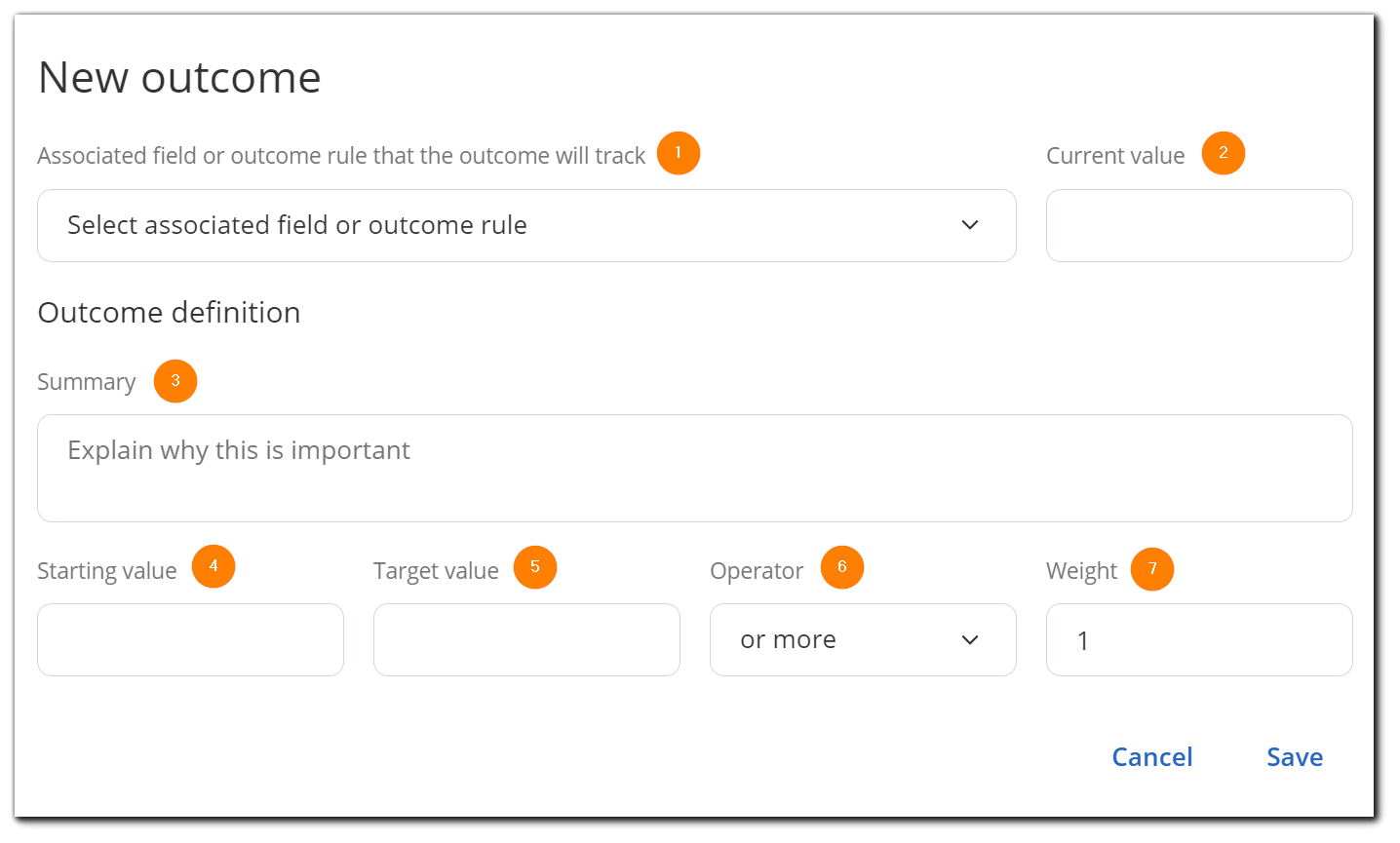Click the orange badge numbered 3 beside Summary

tap(175, 381)
